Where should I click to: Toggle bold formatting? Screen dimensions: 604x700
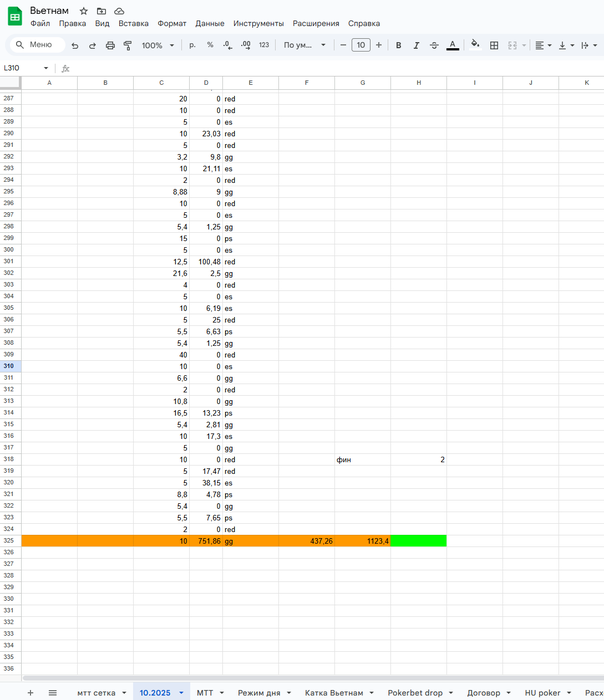point(398,45)
